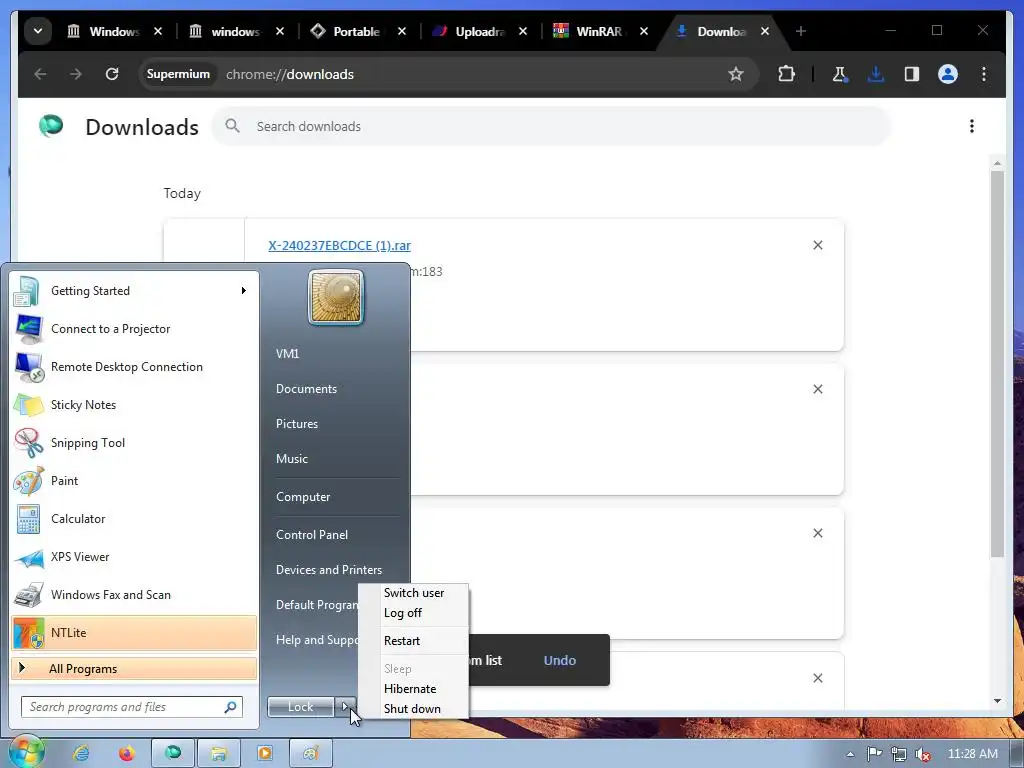Show hidden tray icons arrow
1024x768 pixels.
(850, 754)
